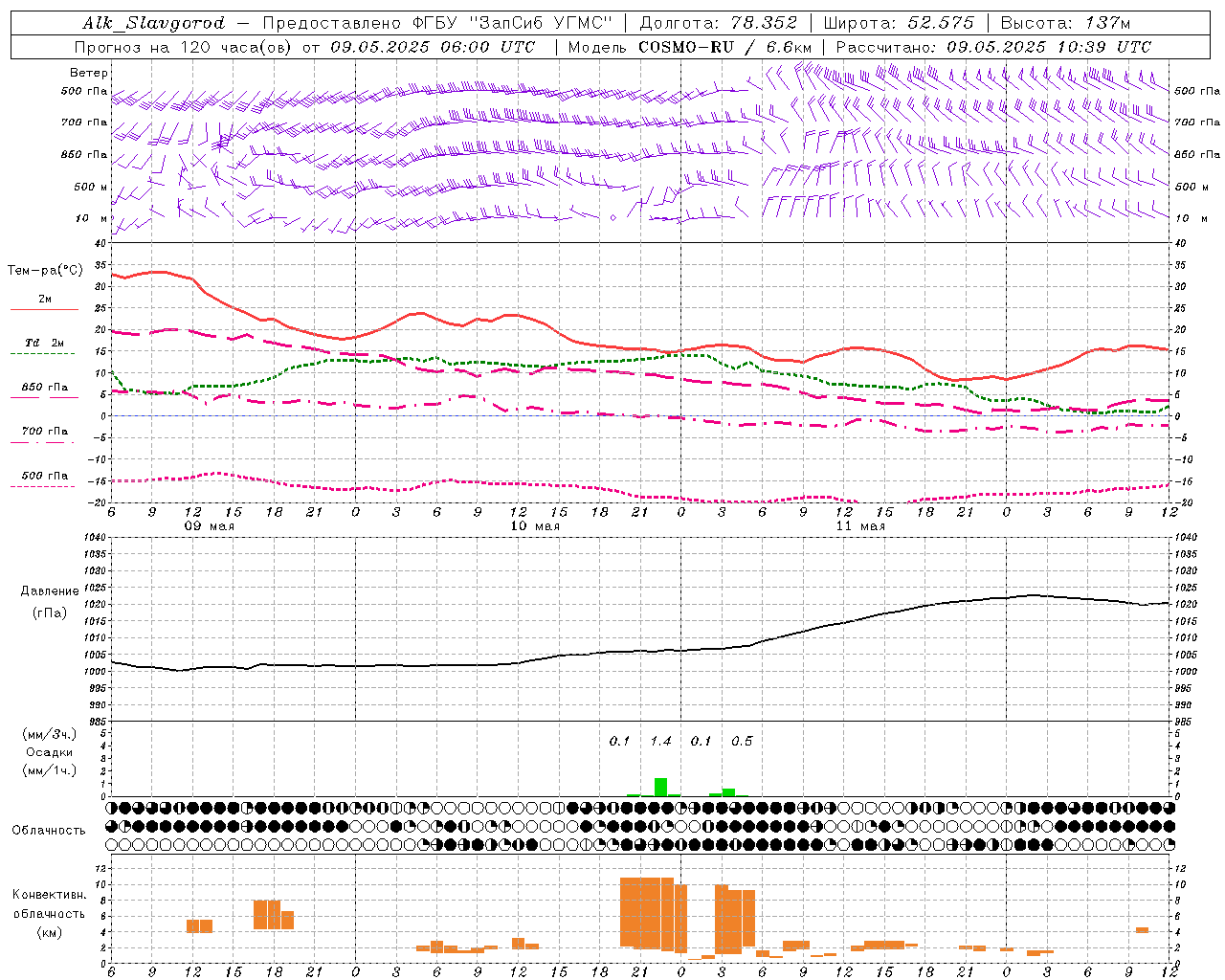Click the date label 11 мая

click(860, 526)
